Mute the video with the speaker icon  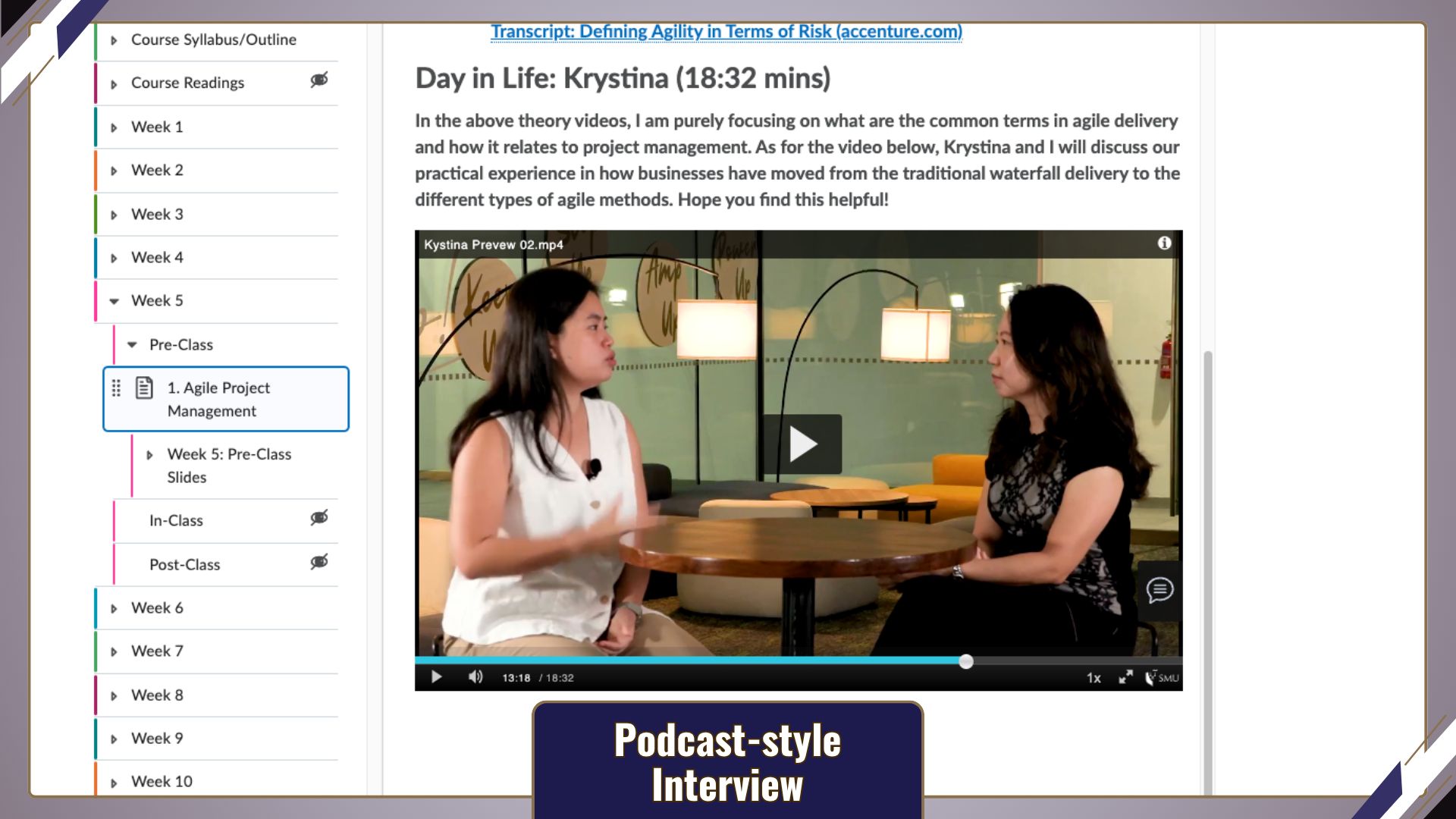coord(475,677)
